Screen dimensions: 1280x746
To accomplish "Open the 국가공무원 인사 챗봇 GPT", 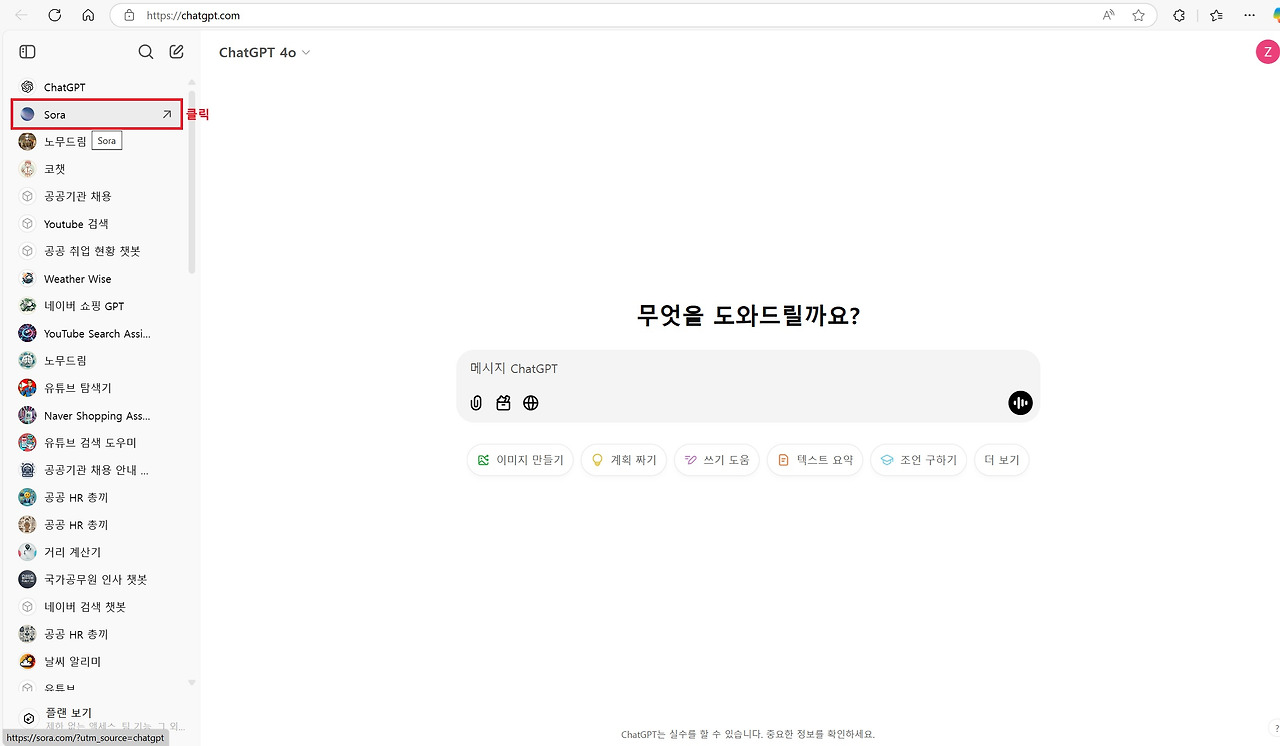I will [x=98, y=580].
